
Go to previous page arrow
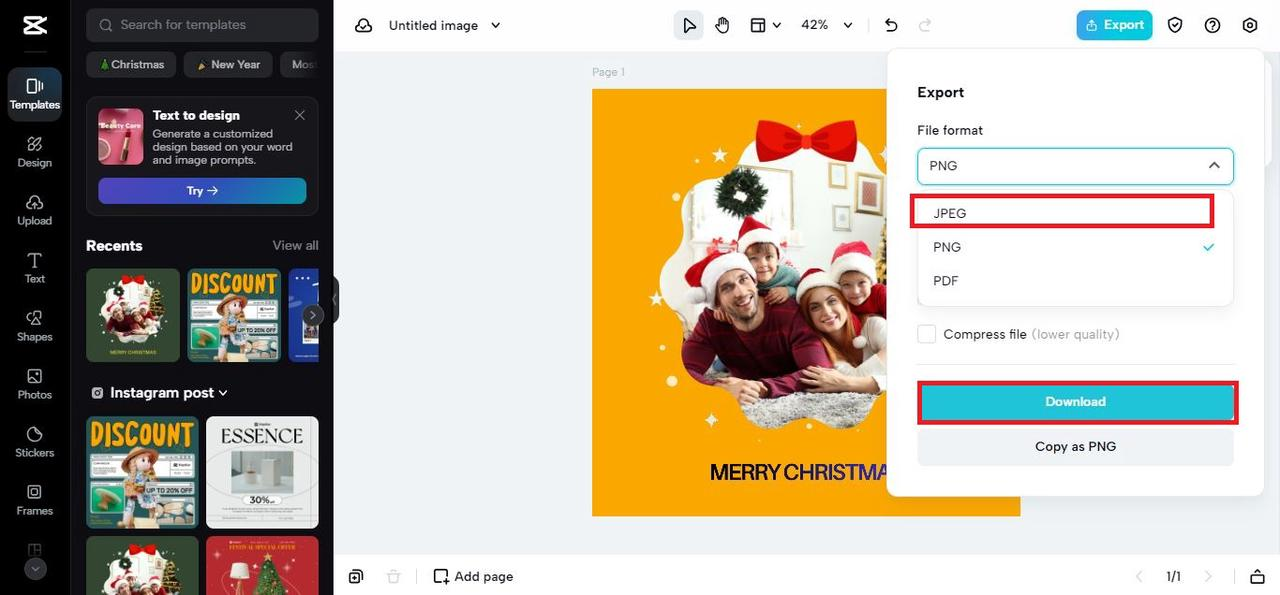coord(1138,577)
